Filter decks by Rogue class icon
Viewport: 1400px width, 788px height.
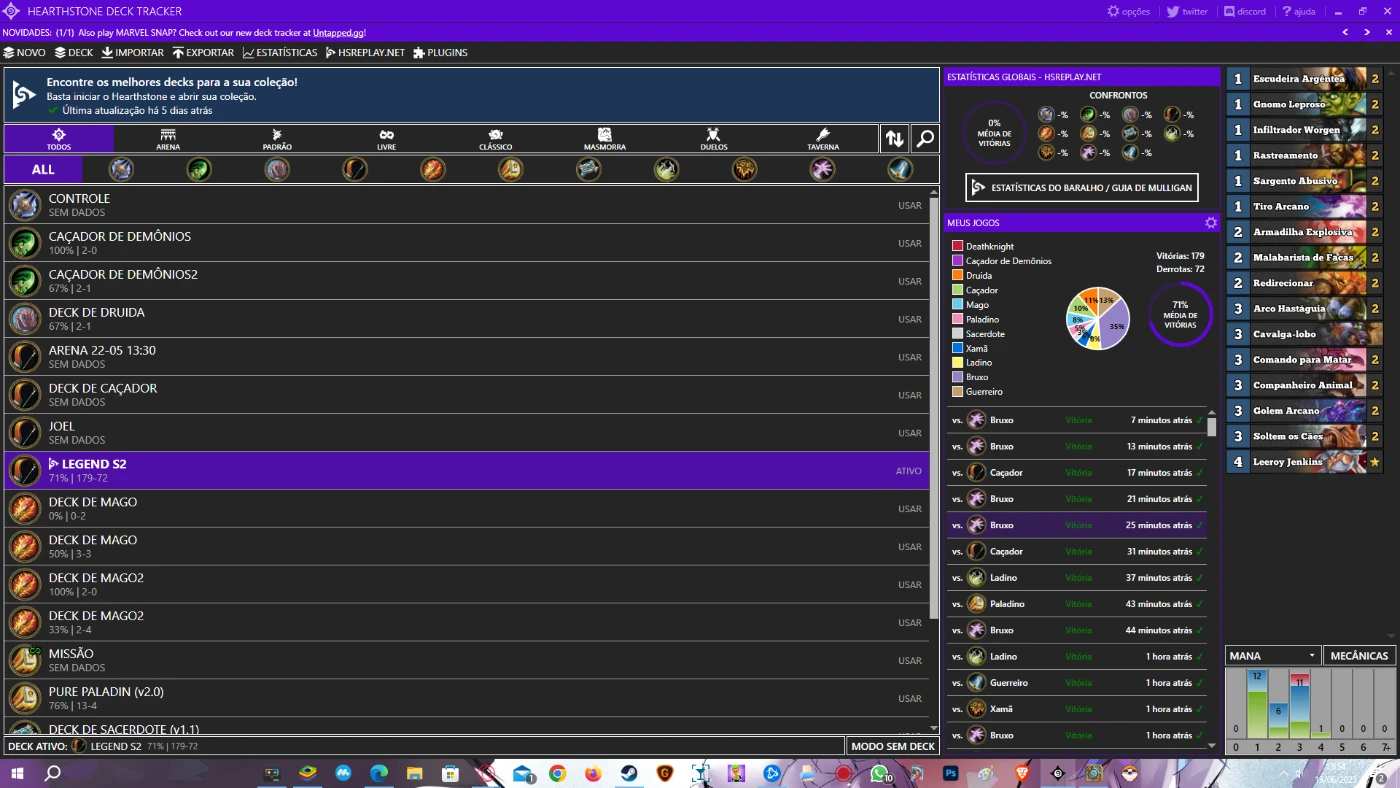click(667, 169)
